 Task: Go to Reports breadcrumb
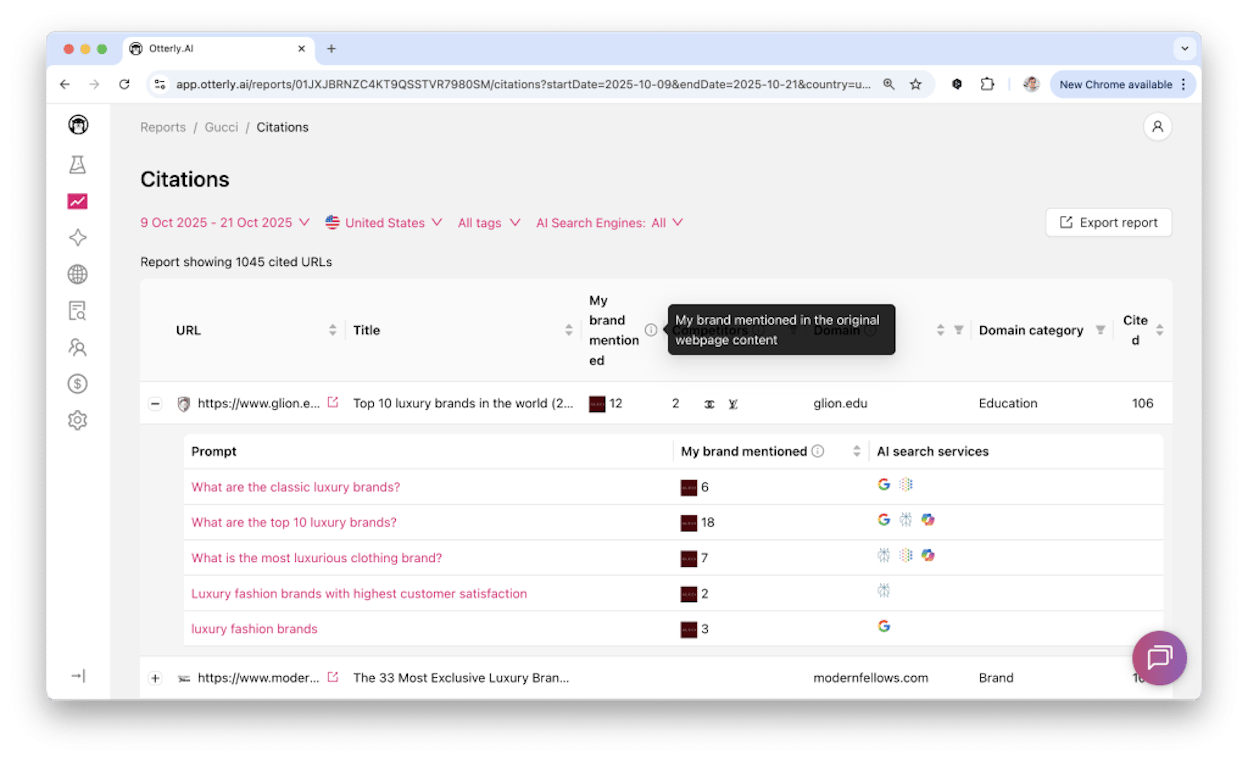[x=163, y=127]
